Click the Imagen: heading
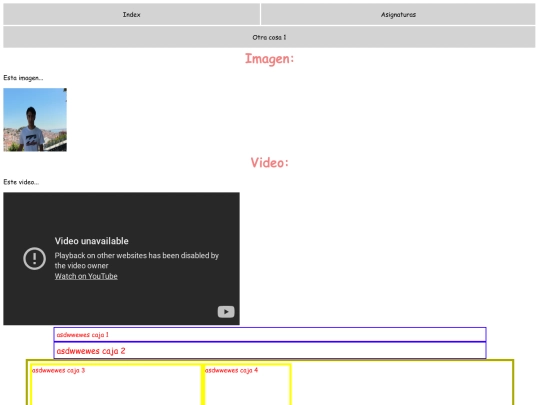540x405 pixels. (269, 59)
